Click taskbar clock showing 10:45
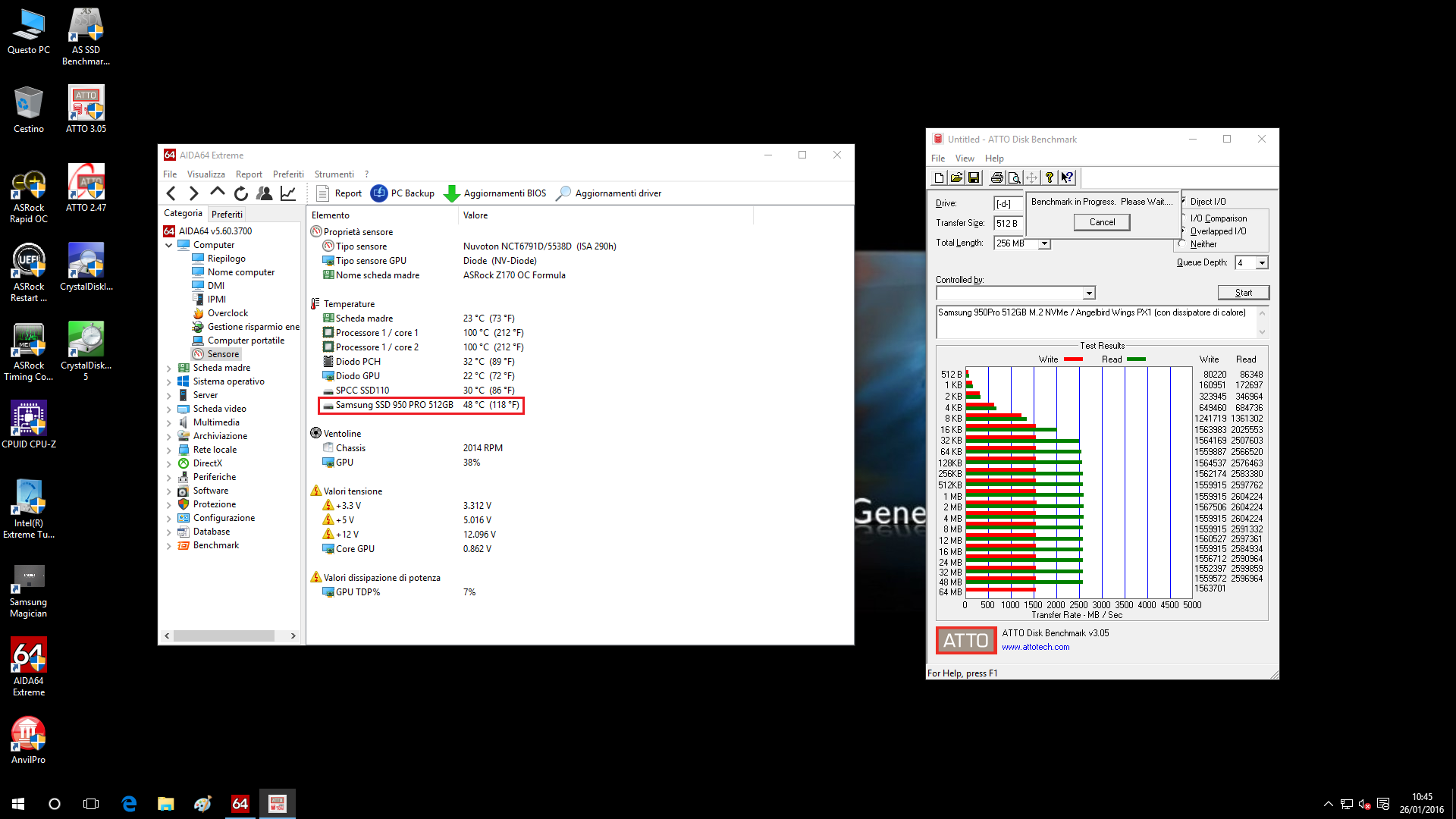The image size is (1456, 819). tap(1422, 804)
